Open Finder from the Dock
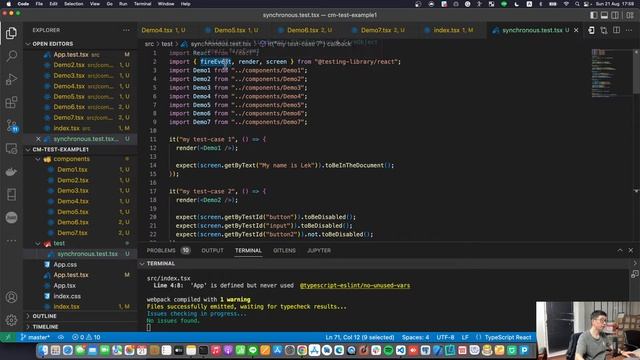The height and width of the screenshot is (360, 640). tap(43, 350)
